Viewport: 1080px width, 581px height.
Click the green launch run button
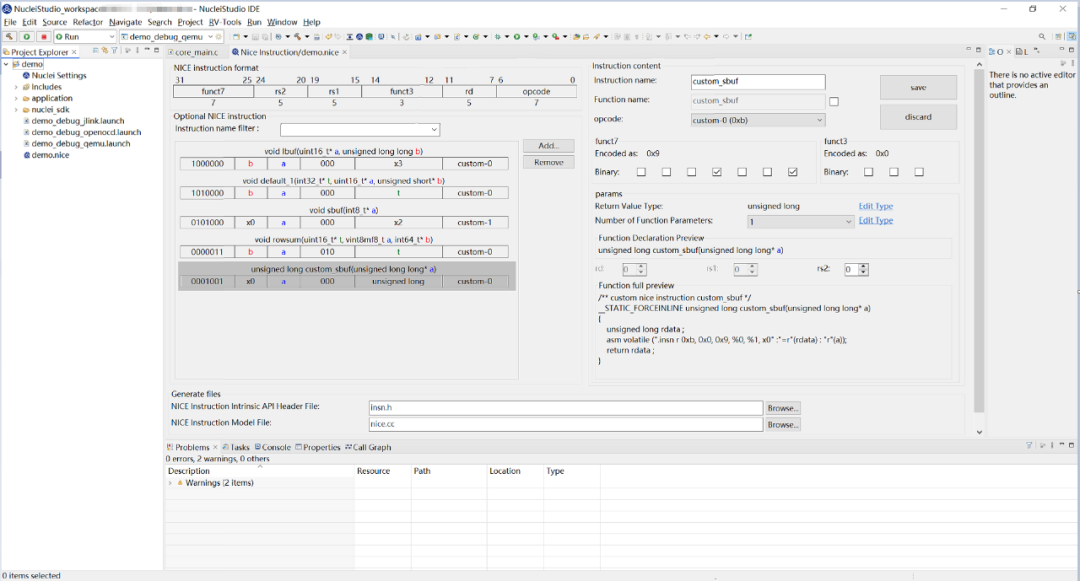(26, 36)
